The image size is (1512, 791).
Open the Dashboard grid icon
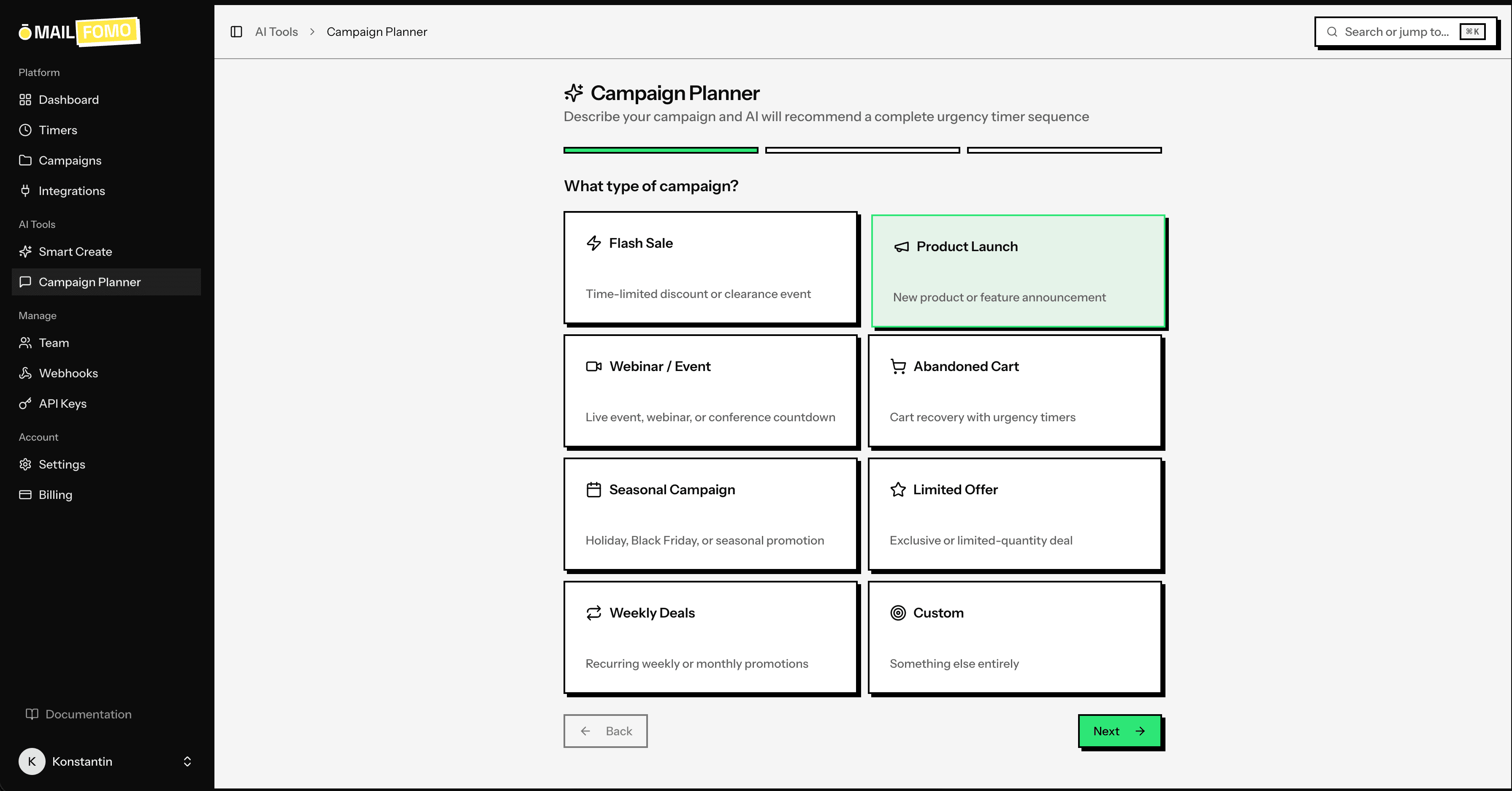[26, 99]
